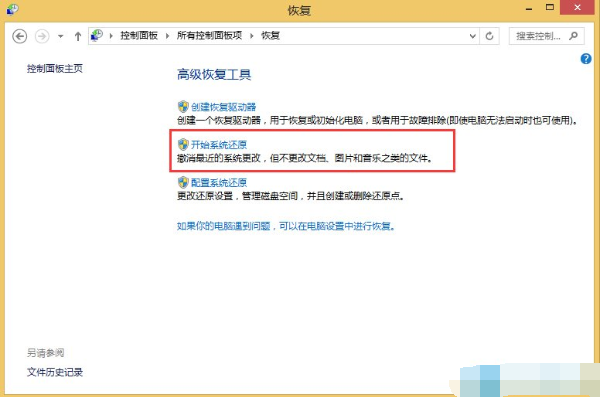Click the shield icon beside 创建恢复驱动器
Viewport: 601px width, 397px height.
pos(183,107)
